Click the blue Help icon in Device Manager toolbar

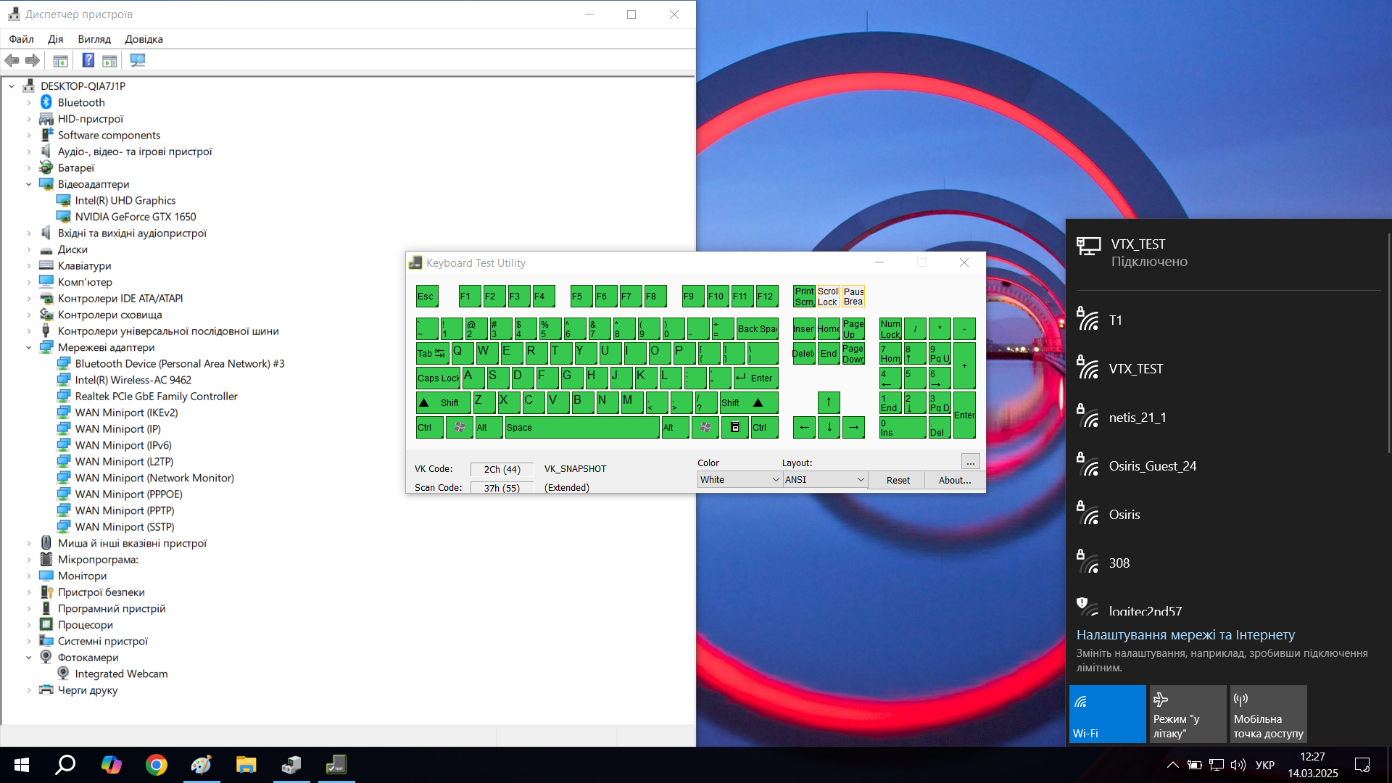pyautogui.click(x=88, y=61)
